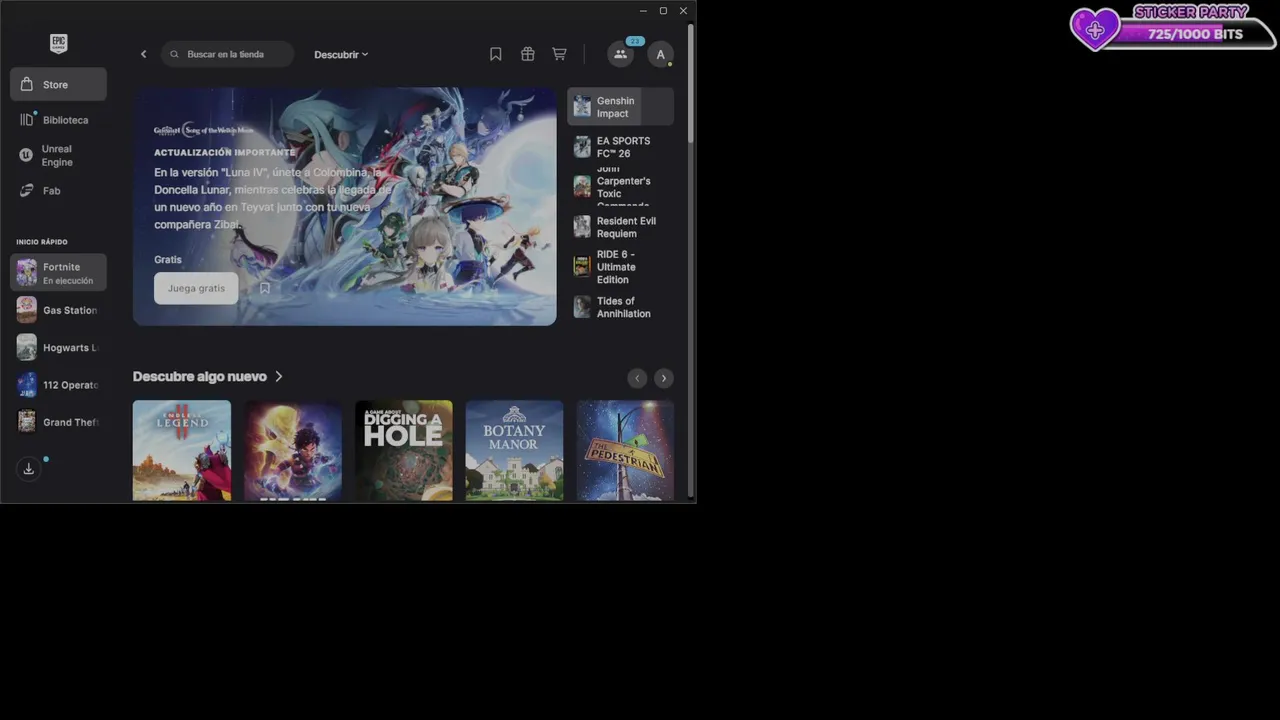Screen dimensions: 1280x720
Task: Open the downloads icon in sidebar
Action: [29, 468]
